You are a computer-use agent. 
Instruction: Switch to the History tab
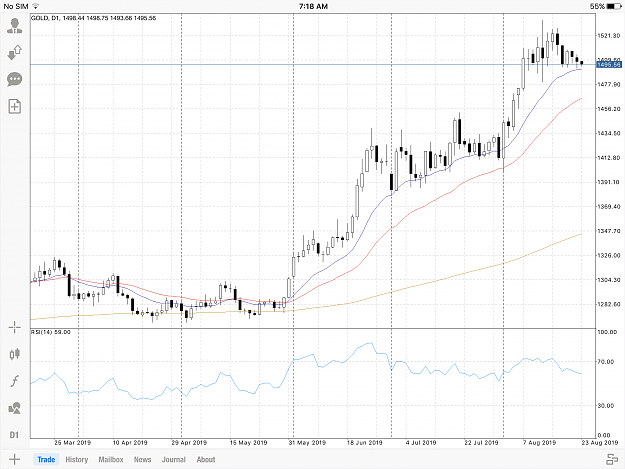tap(77, 459)
